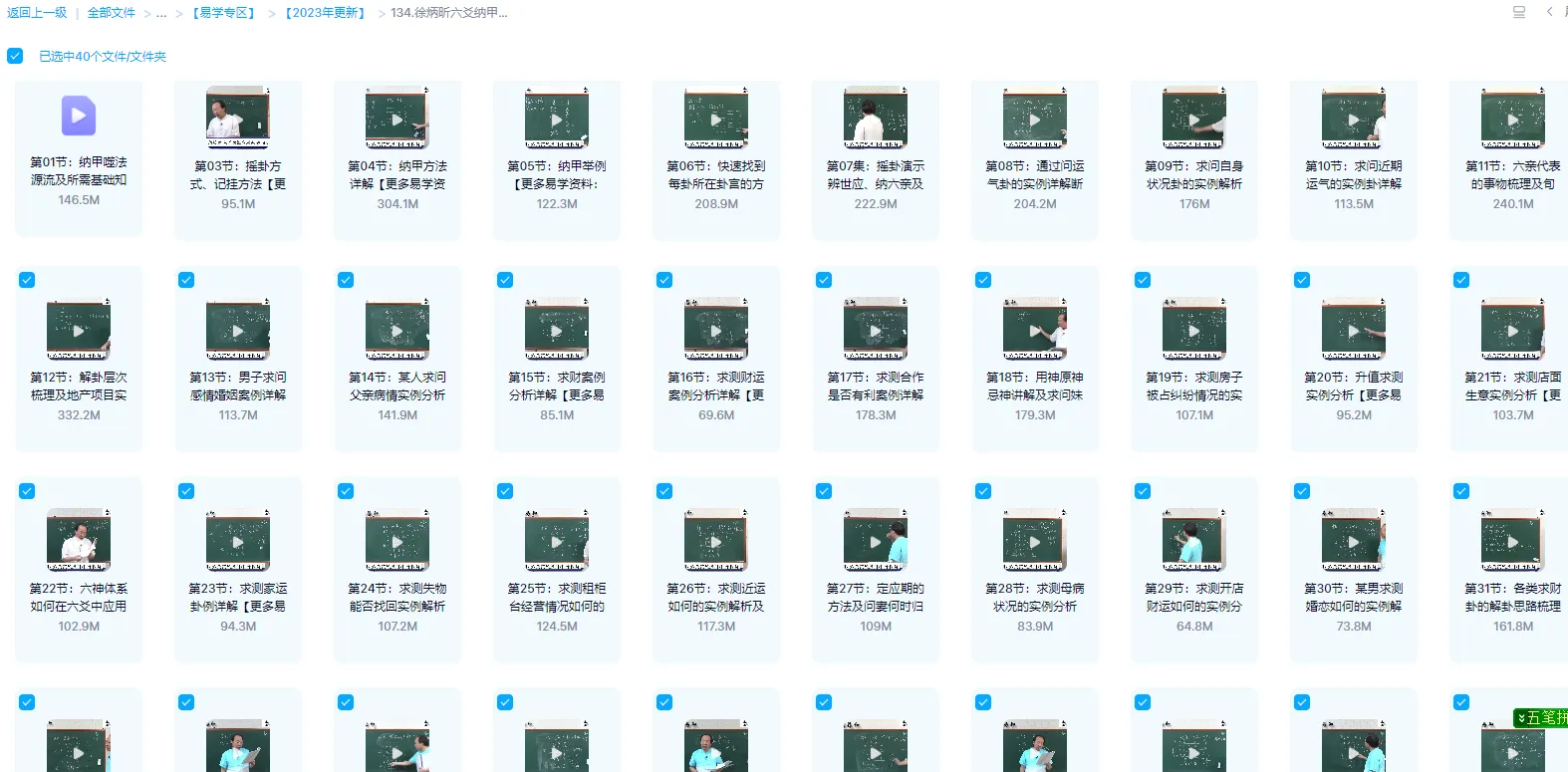
Task: Open the 第01节 纳甲筮法 video file icon
Action: tap(79, 116)
